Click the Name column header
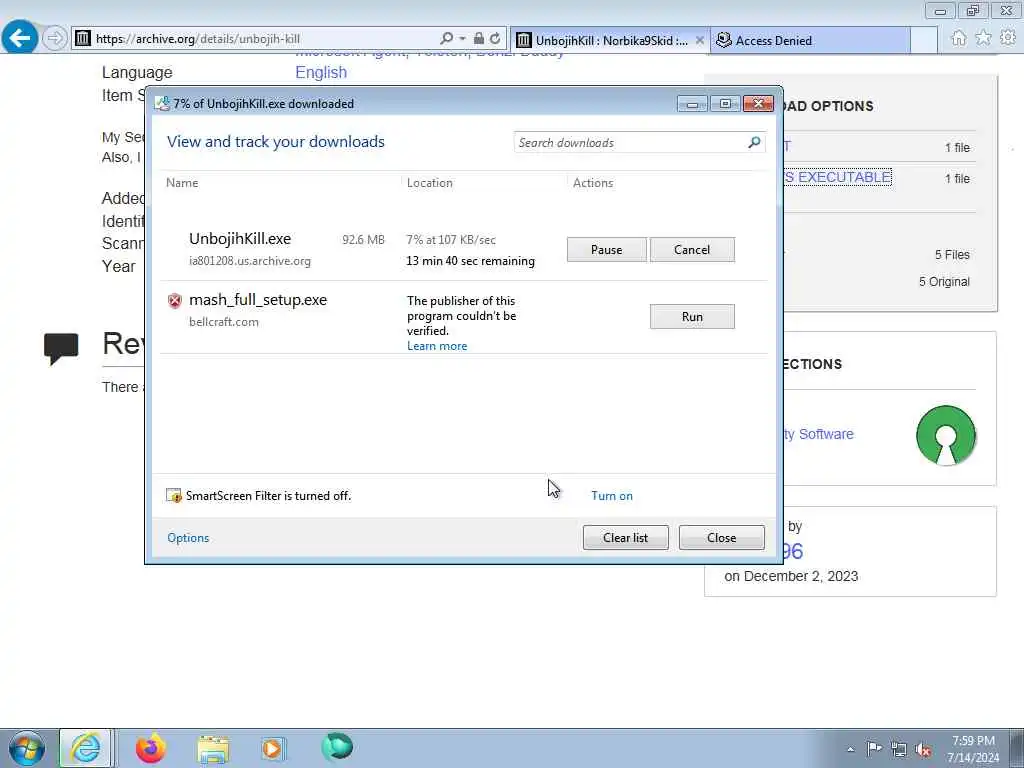Screen dimensions: 1024x768 [x=182, y=183]
